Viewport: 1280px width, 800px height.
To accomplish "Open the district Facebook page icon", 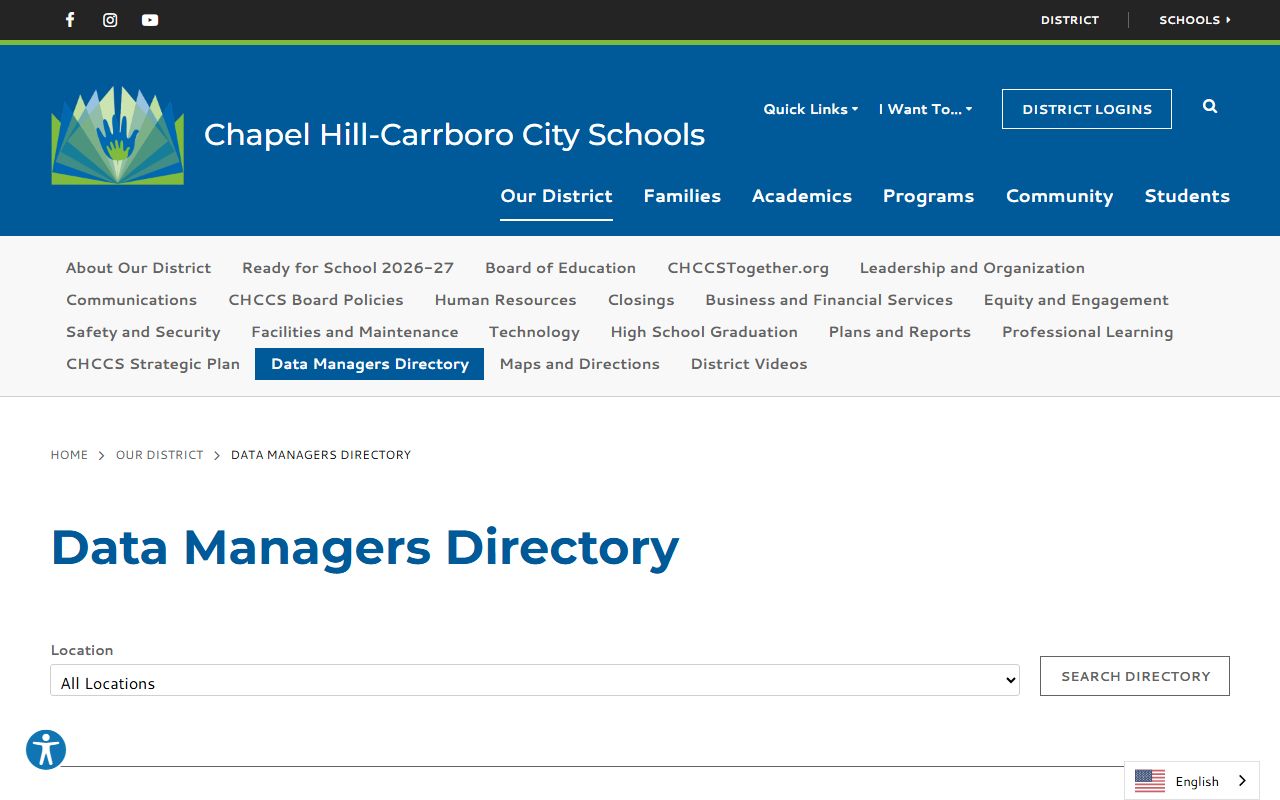I will pos(70,20).
